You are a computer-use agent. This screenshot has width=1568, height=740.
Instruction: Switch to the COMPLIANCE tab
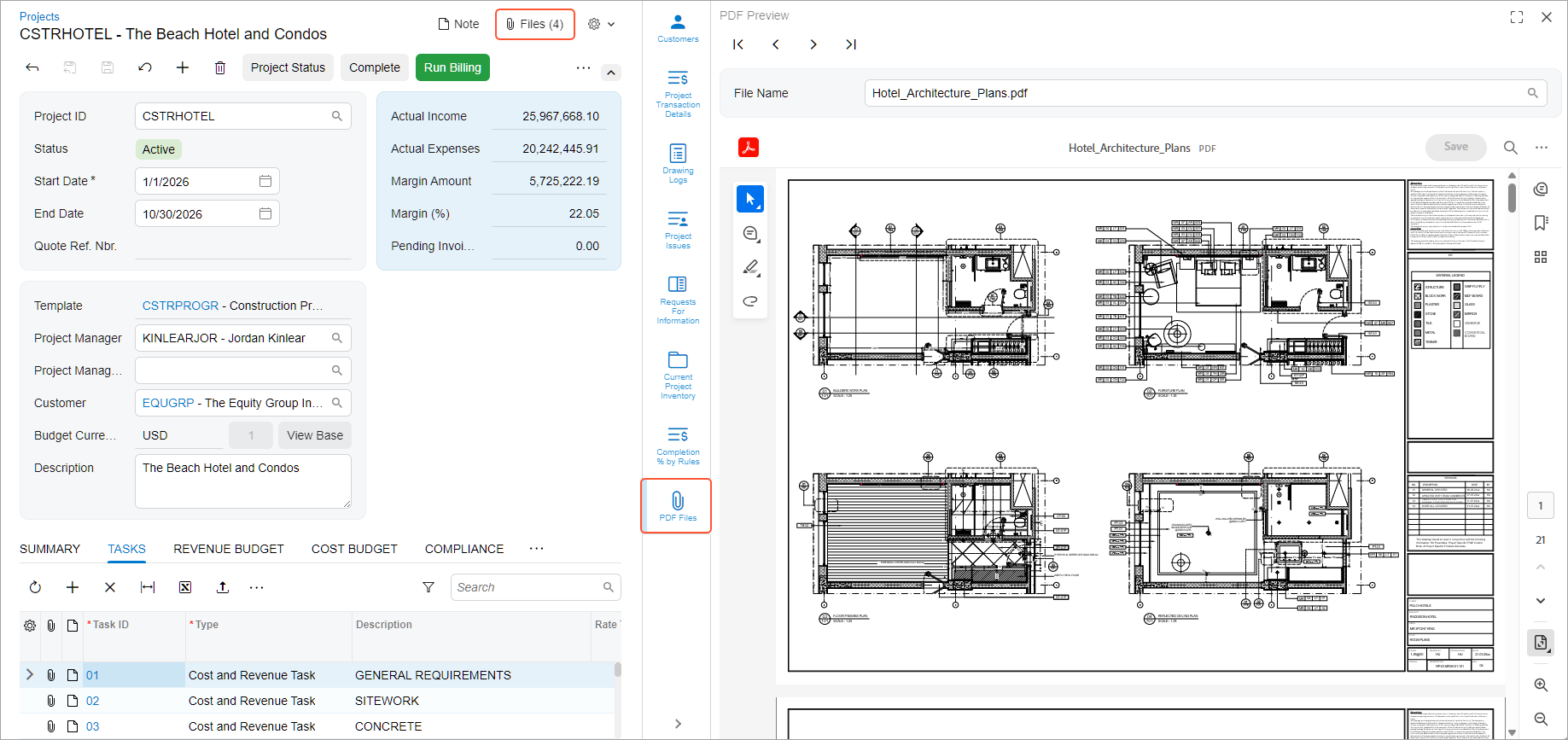(464, 549)
